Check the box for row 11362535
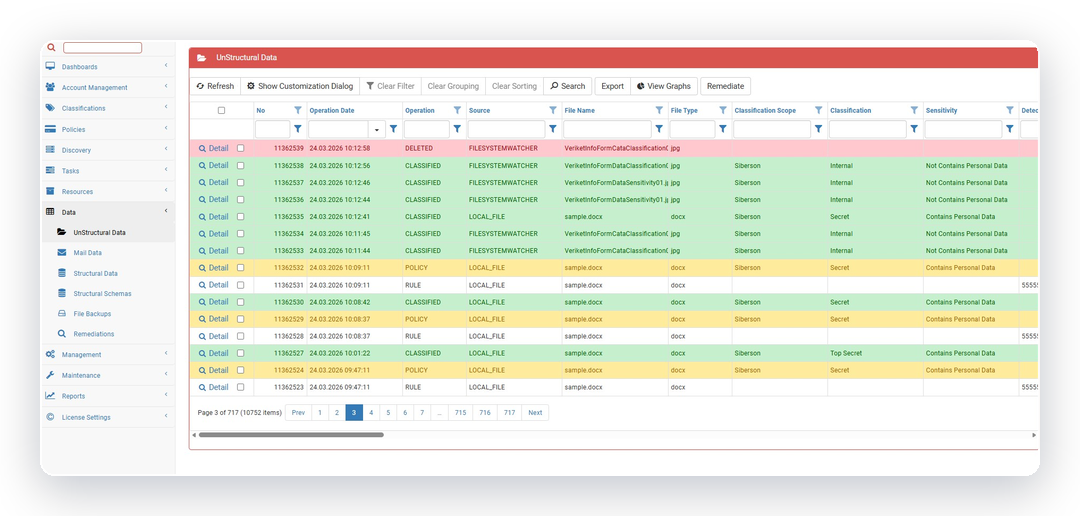1080x516 pixels. tap(240, 216)
